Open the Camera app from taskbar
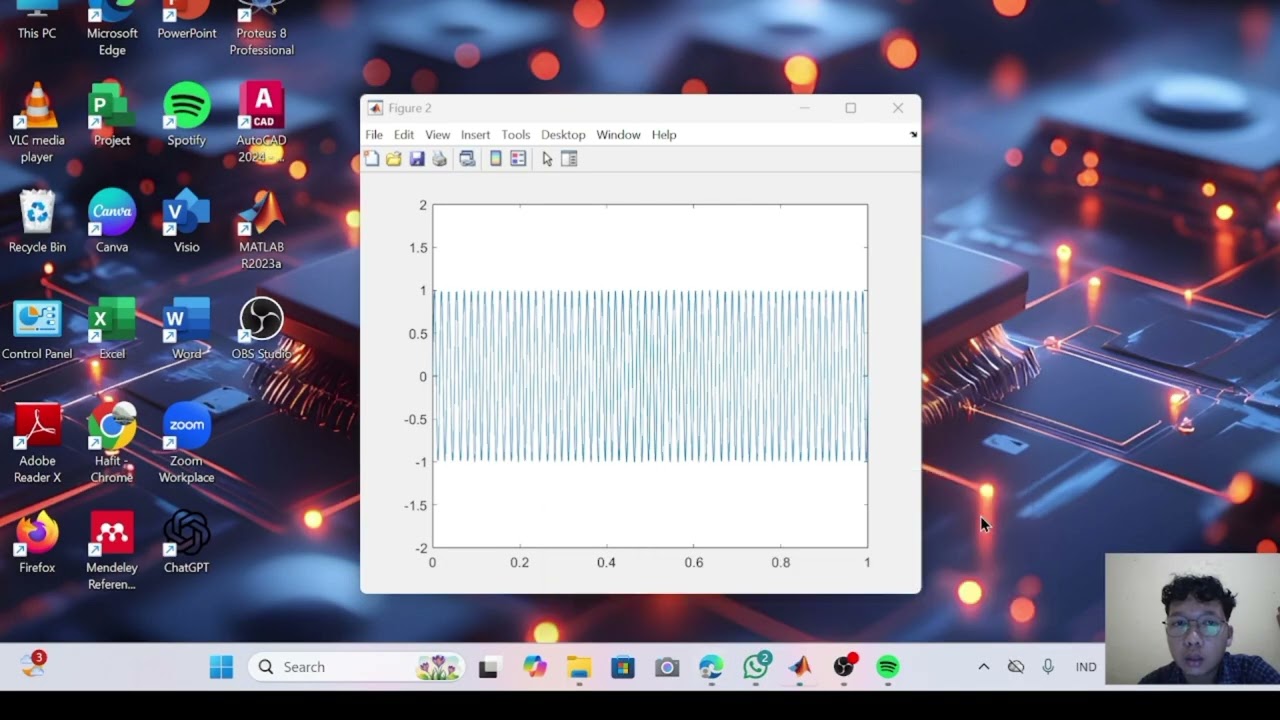The height and width of the screenshot is (720, 1280). pyautogui.click(x=667, y=667)
